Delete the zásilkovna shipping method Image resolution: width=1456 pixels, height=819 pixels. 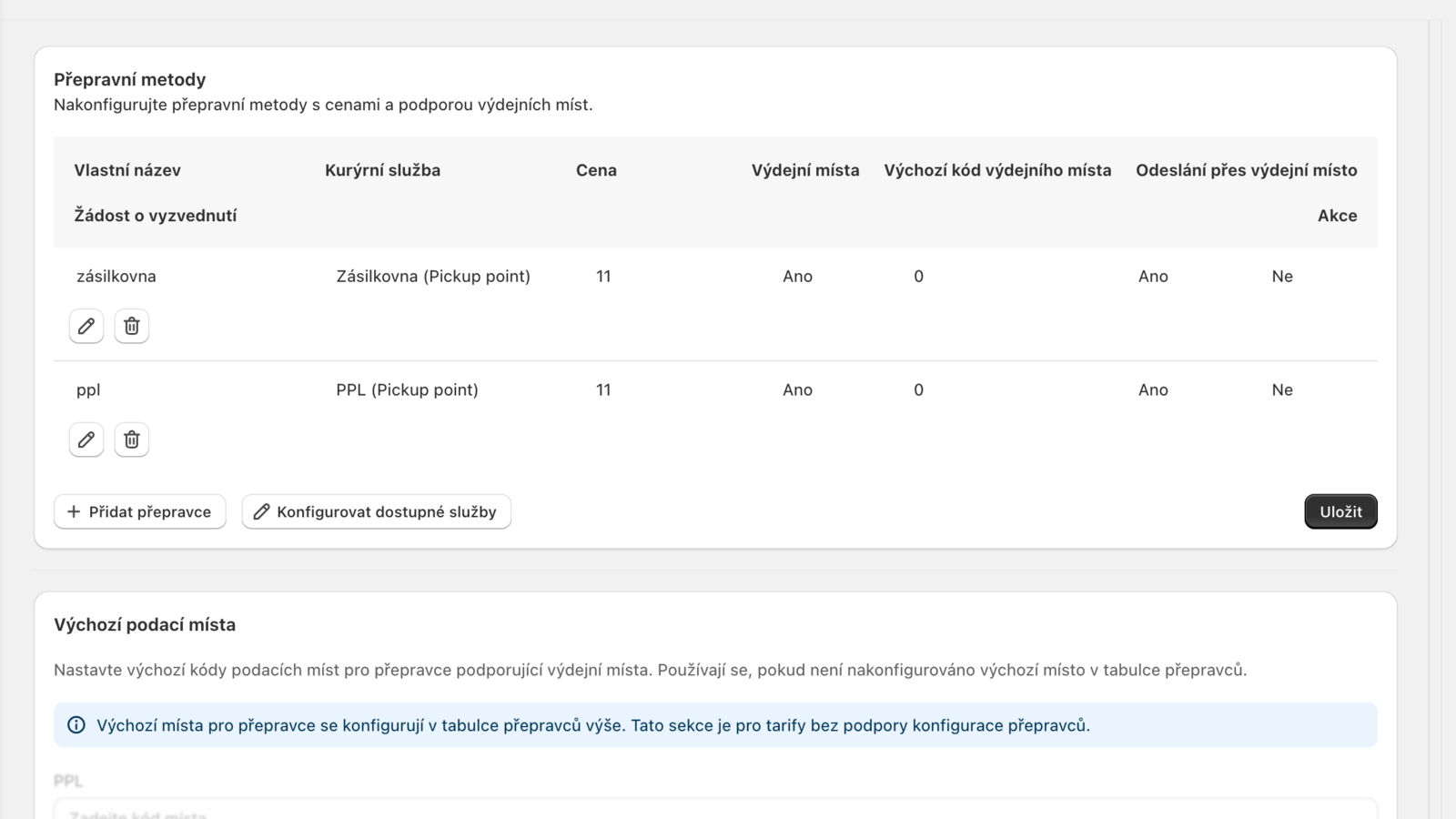pos(132,326)
